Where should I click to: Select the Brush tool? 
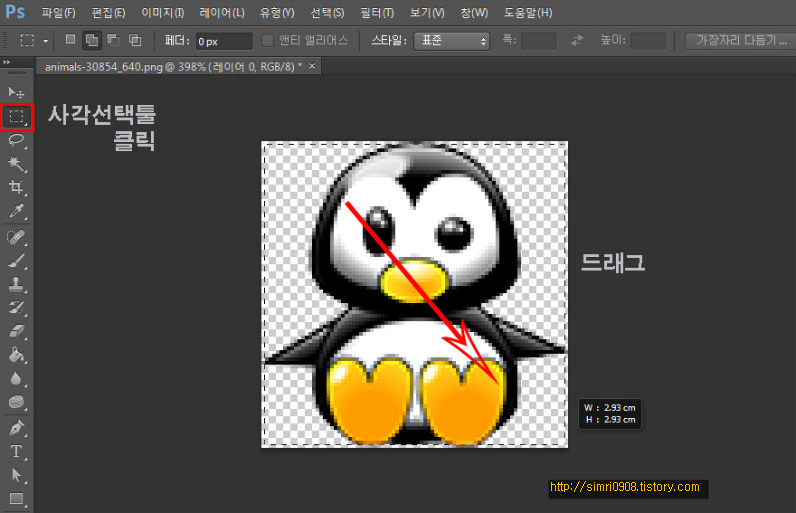pyautogui.click(x=16, y=260)
